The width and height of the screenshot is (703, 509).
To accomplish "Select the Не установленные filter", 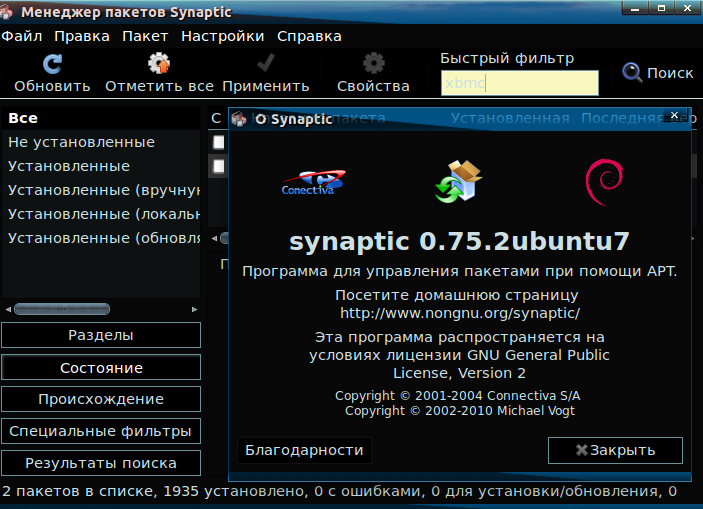I will point(101,142).
